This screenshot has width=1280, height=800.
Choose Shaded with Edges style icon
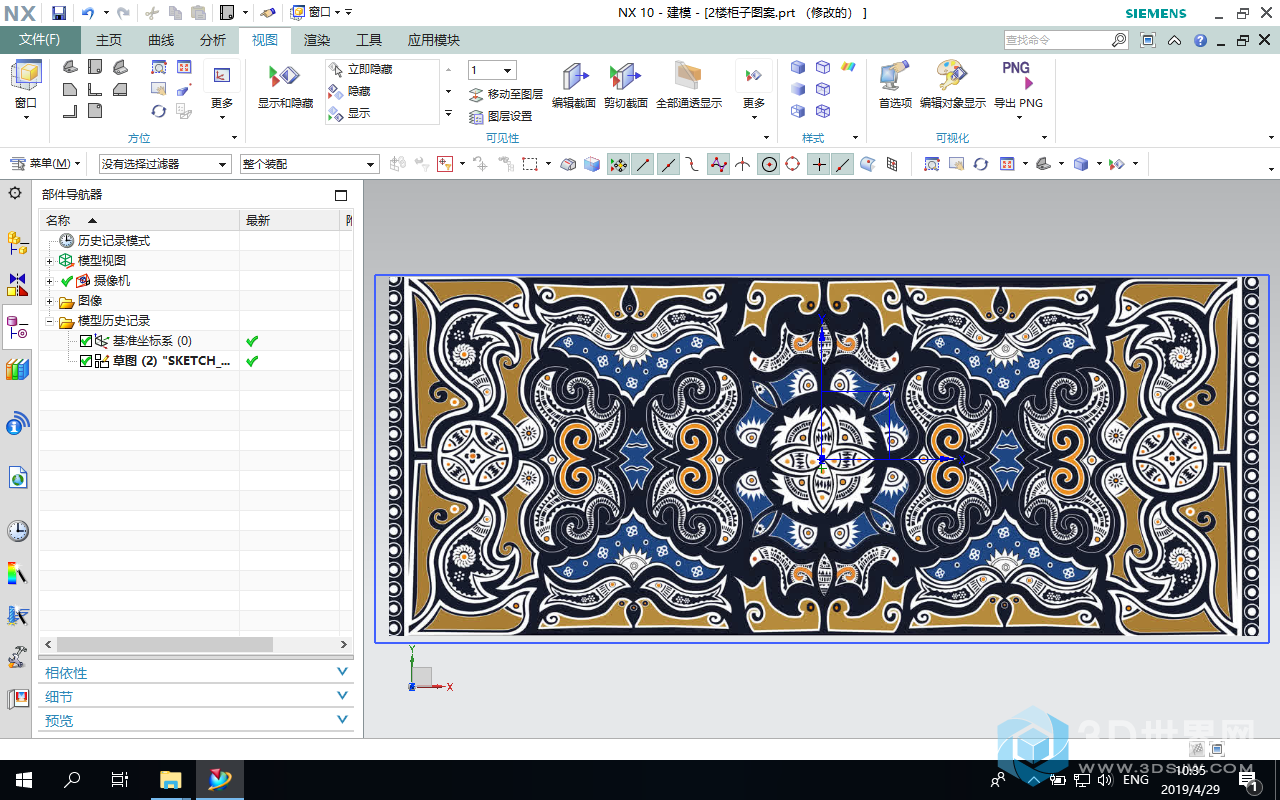pyautogui.click(x=798, y=67)
